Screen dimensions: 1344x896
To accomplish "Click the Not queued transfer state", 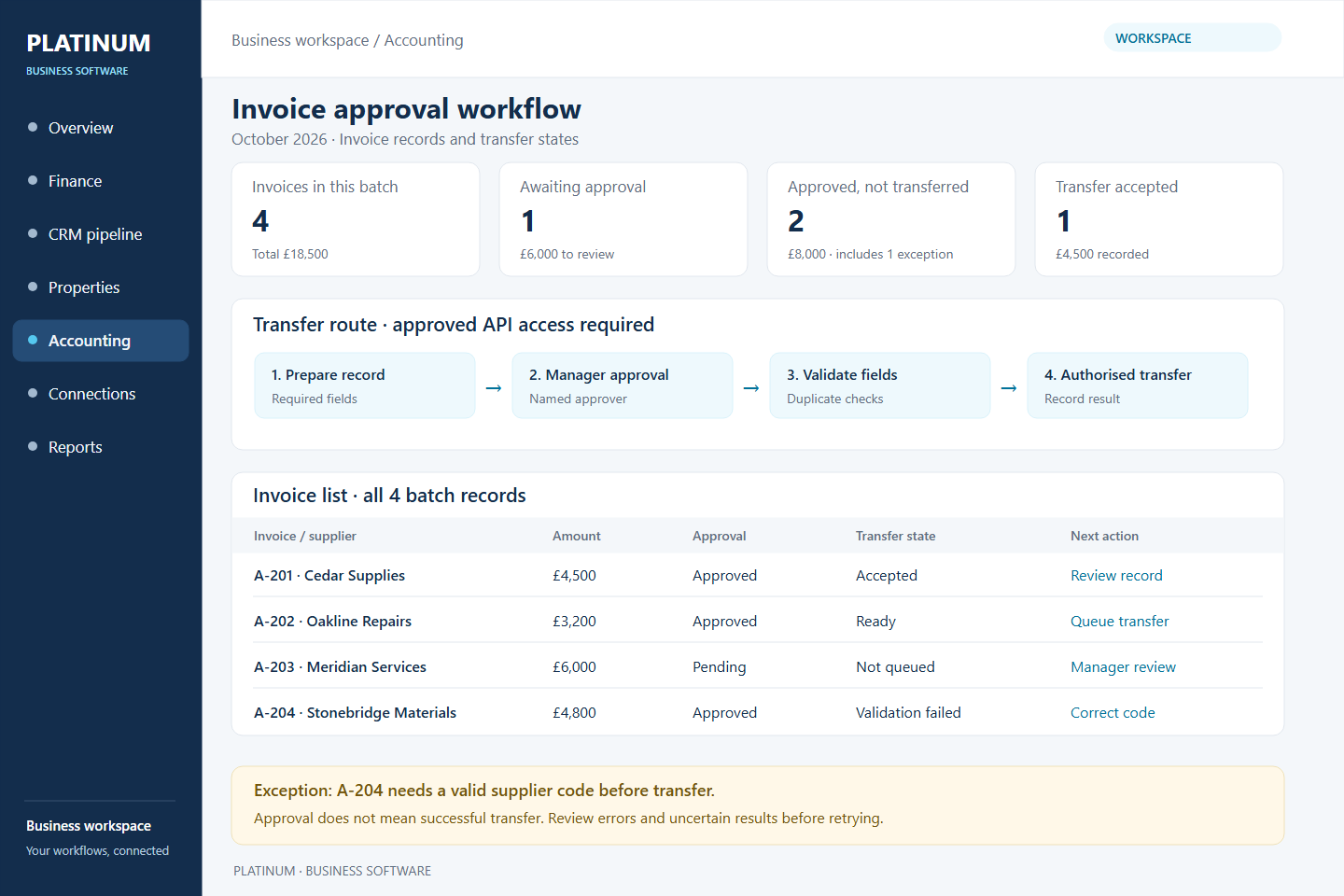I will (x=895, y=667).
